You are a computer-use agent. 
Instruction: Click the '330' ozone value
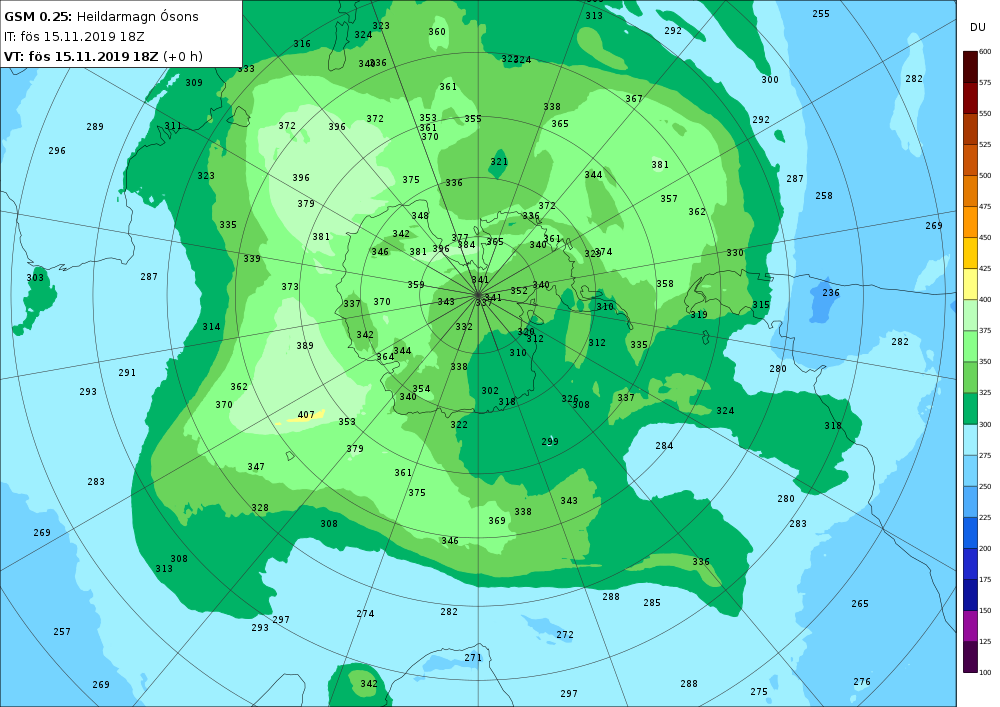tap(735, 252)
